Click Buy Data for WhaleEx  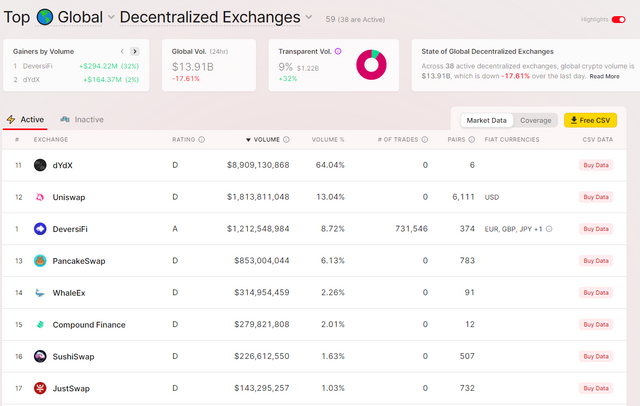tap(596, 293)
